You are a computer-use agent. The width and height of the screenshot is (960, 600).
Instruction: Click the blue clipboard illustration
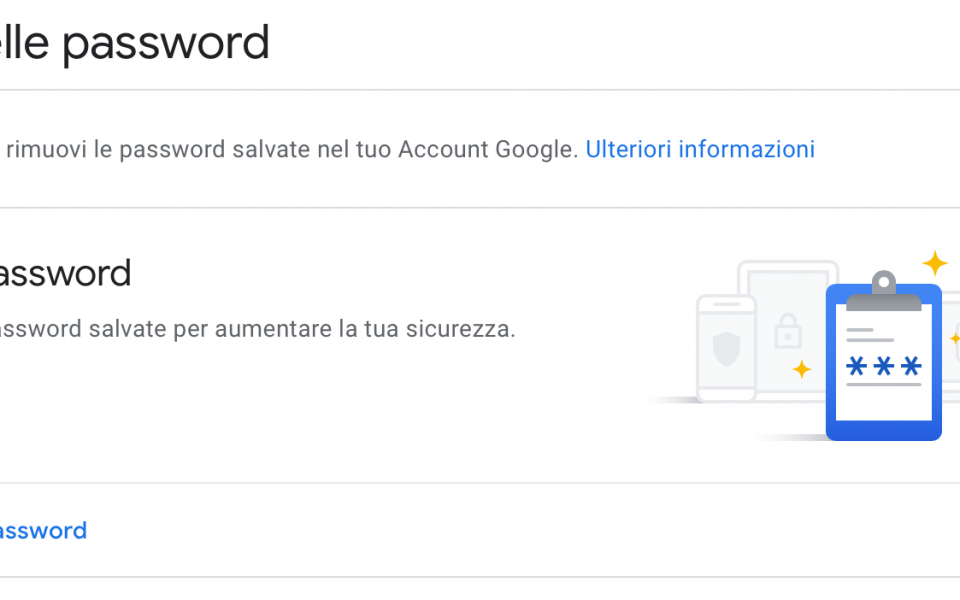[883, 356]
